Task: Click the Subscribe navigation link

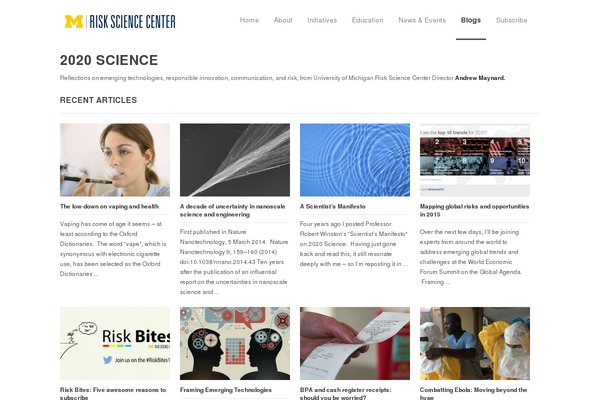Action: [x=512, y=20]
